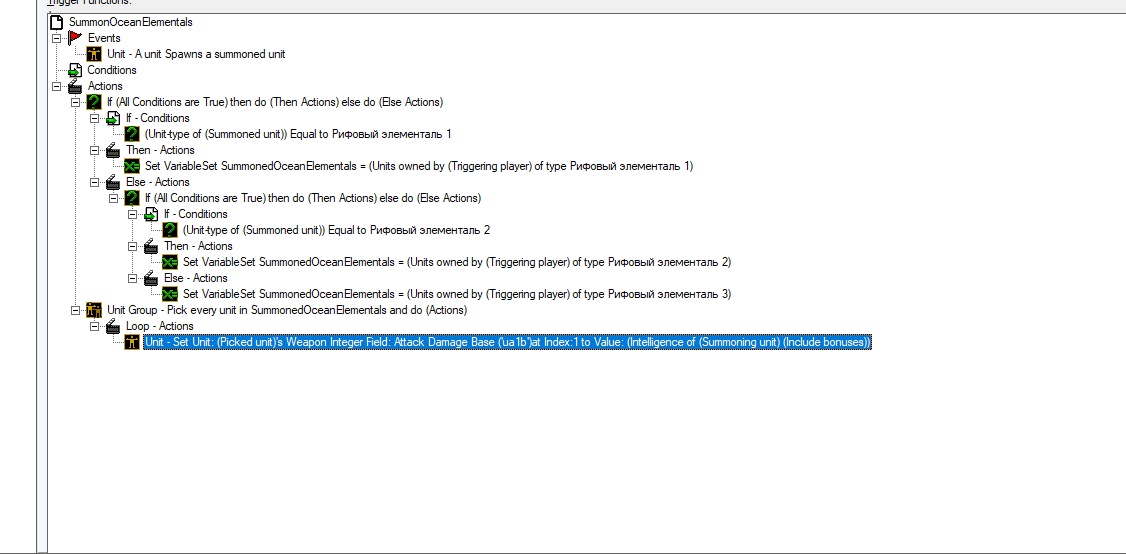Screen dimensions: 1126x554
Task: Collapse the Events node
Action: (56, 38)
